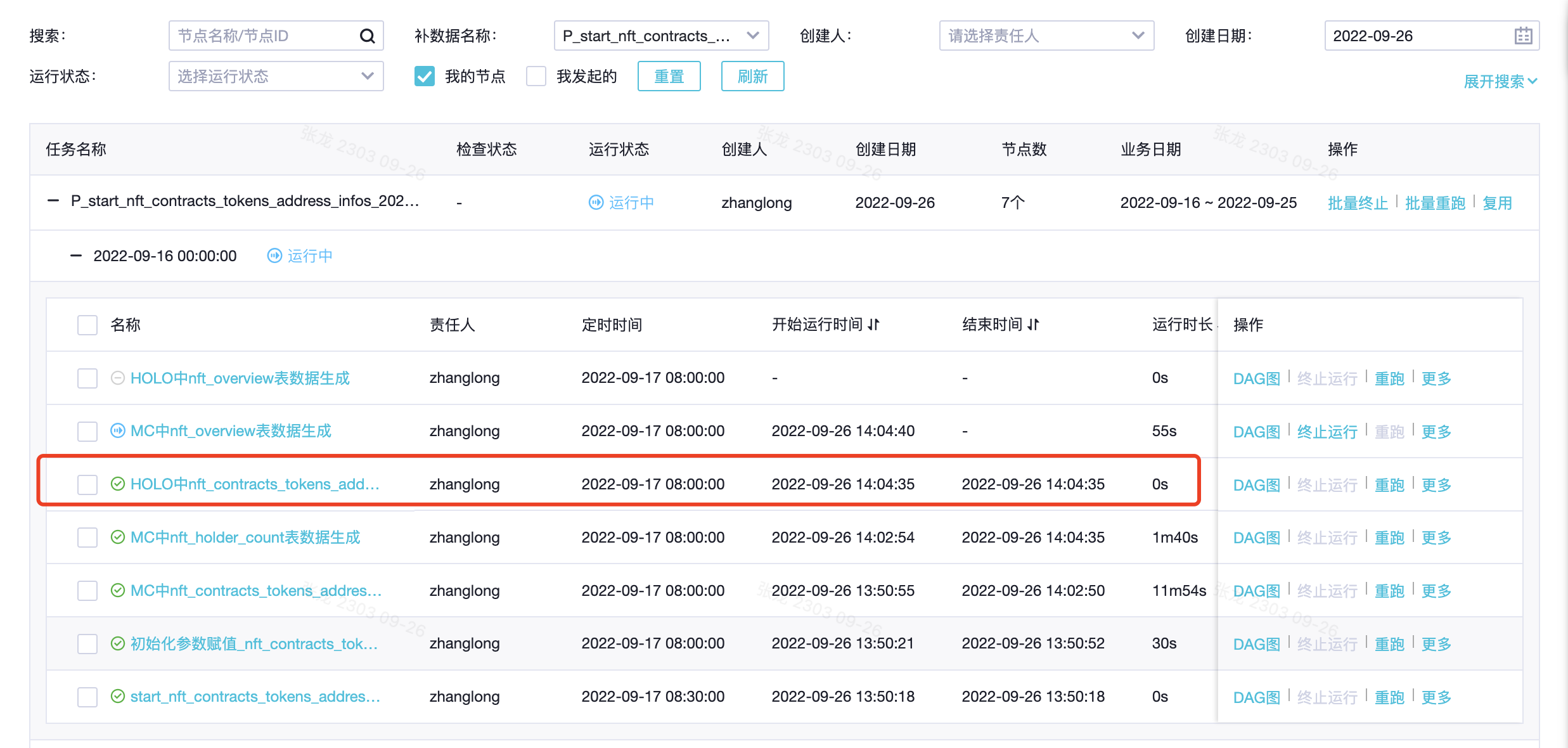Click 重跑 for 初始化参数赋值 row
Viewport: 1568px width, 748px height.
(1389, 644)
